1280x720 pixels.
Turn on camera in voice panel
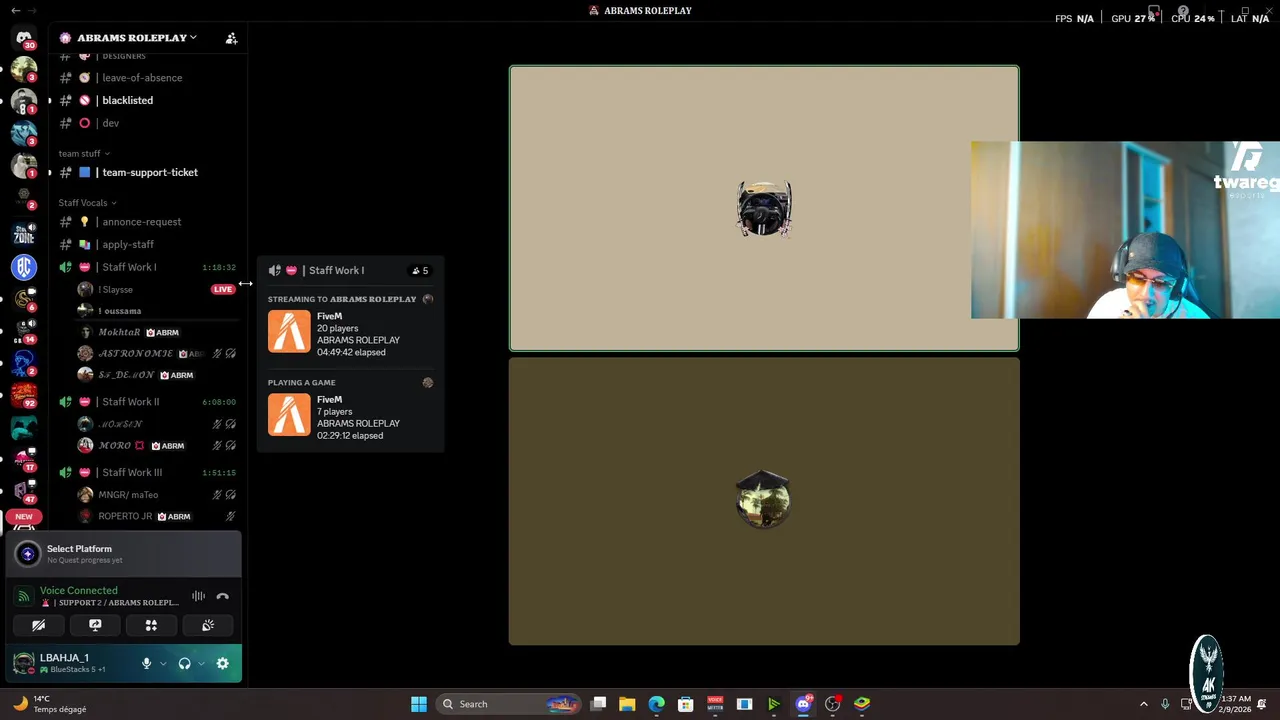[x=39, y=625]
